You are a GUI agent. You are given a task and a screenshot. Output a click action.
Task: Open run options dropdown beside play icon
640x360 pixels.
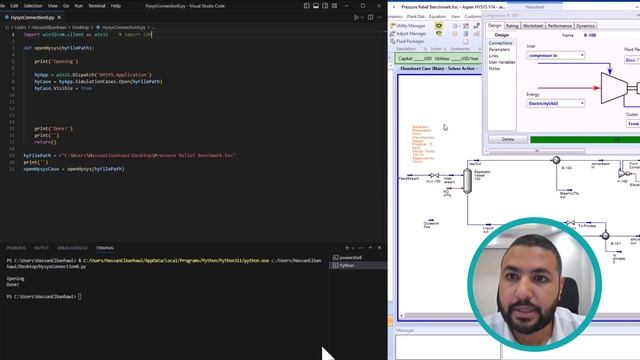362,18
